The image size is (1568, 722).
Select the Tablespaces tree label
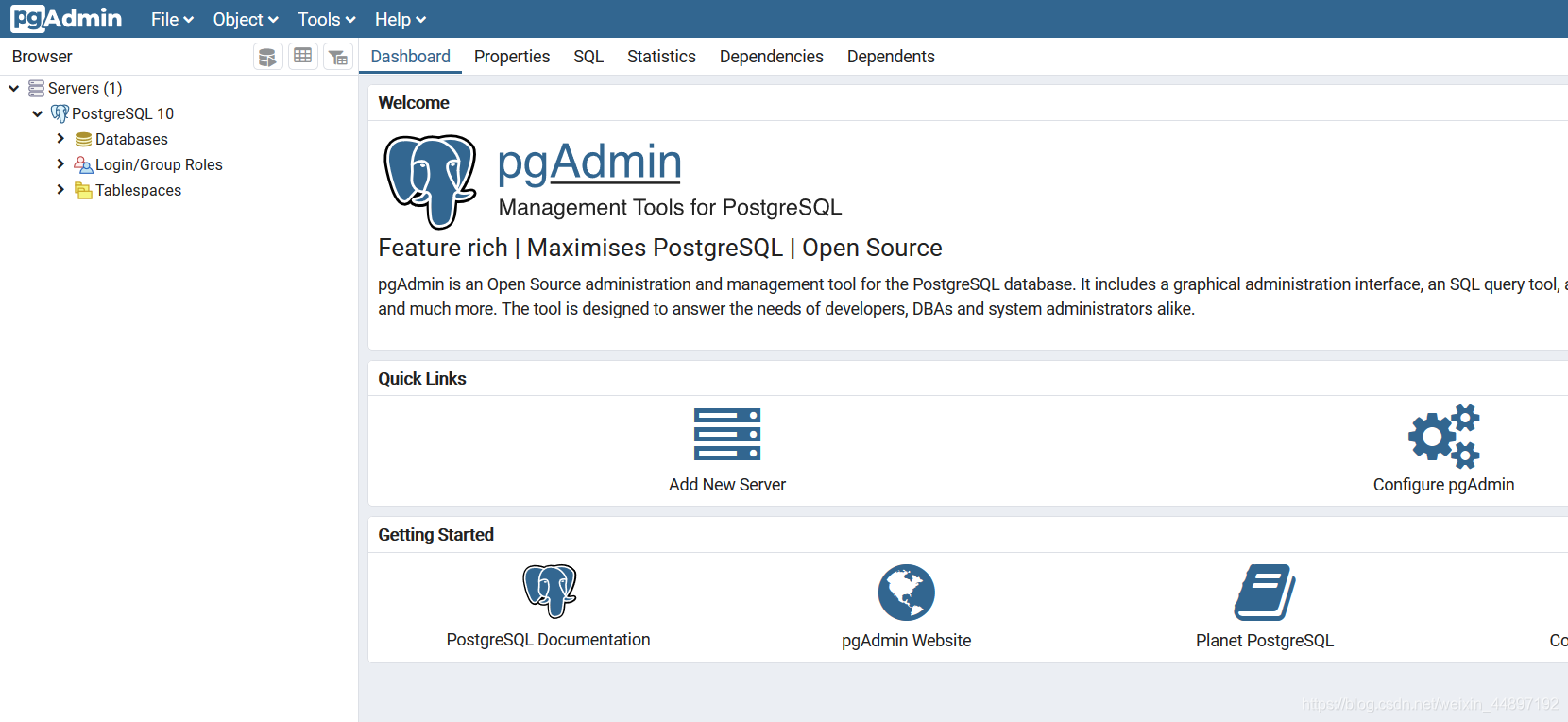click(x=138, y=190)
